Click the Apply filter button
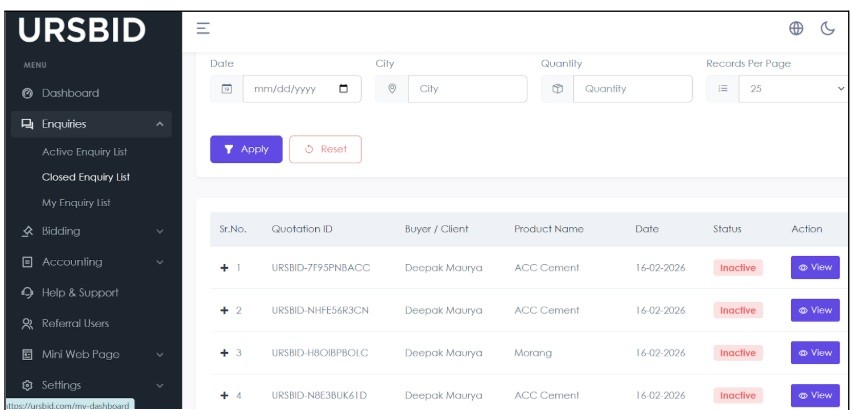The image size is (851, 410). [x=246, y=149]
